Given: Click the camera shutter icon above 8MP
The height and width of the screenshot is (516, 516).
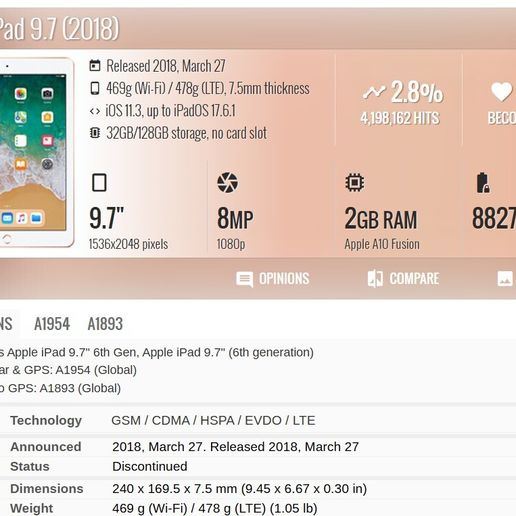Looking at the screenshot, I should point(227,182).
